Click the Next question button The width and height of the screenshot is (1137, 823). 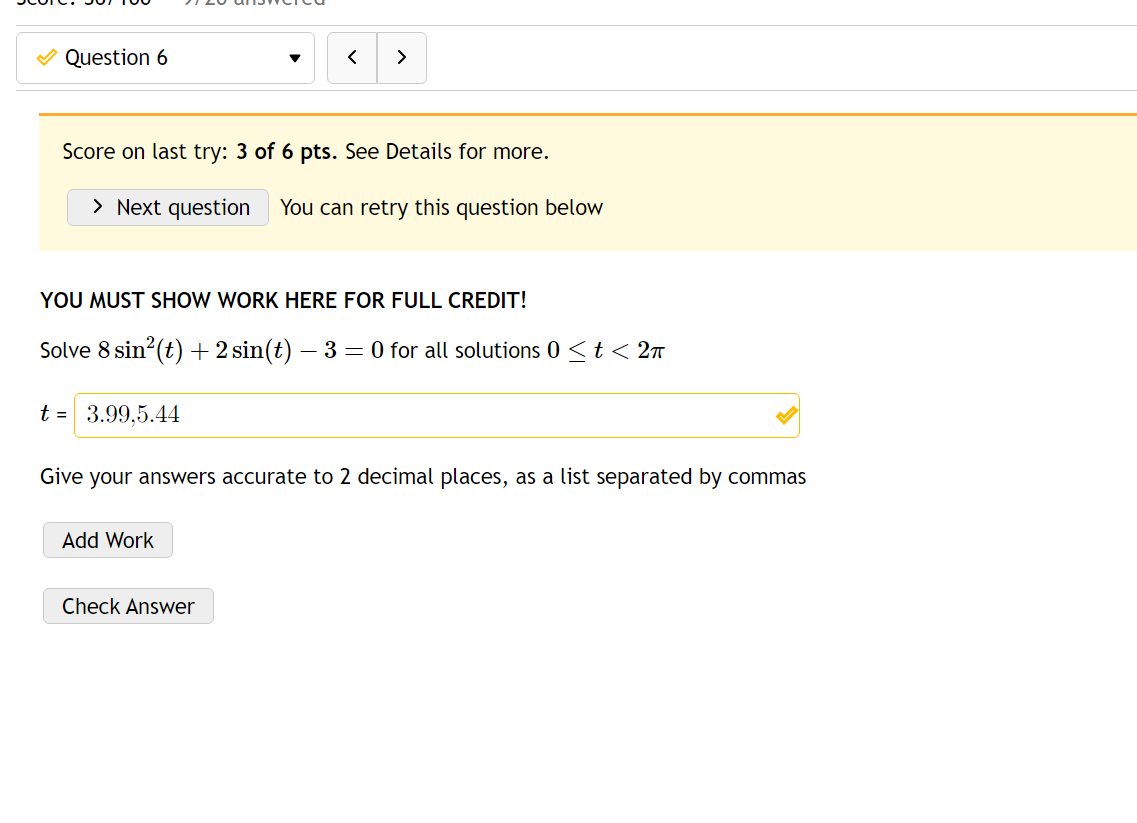coord(167,207)
